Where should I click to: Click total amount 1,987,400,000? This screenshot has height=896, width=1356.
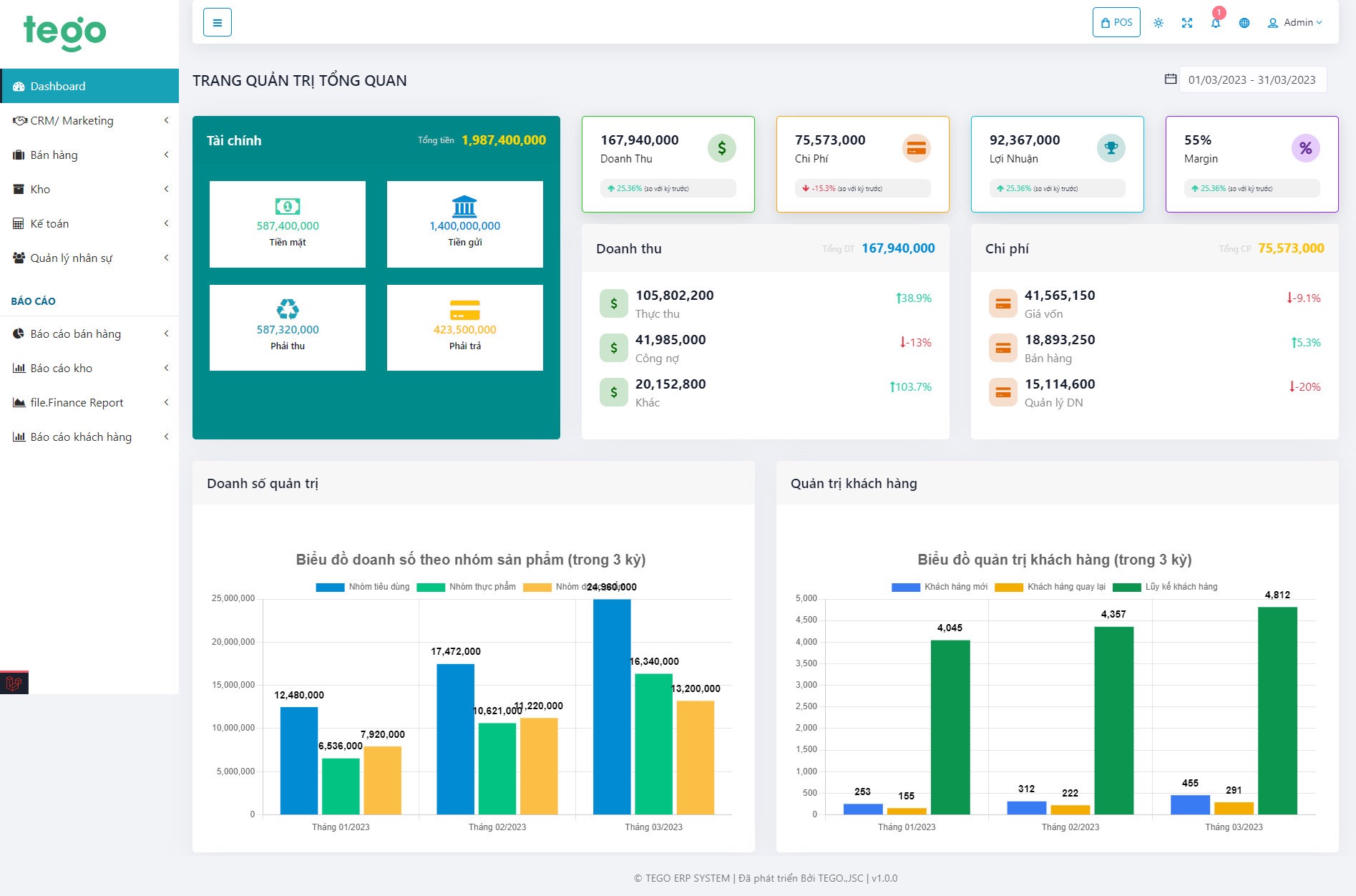504,140
